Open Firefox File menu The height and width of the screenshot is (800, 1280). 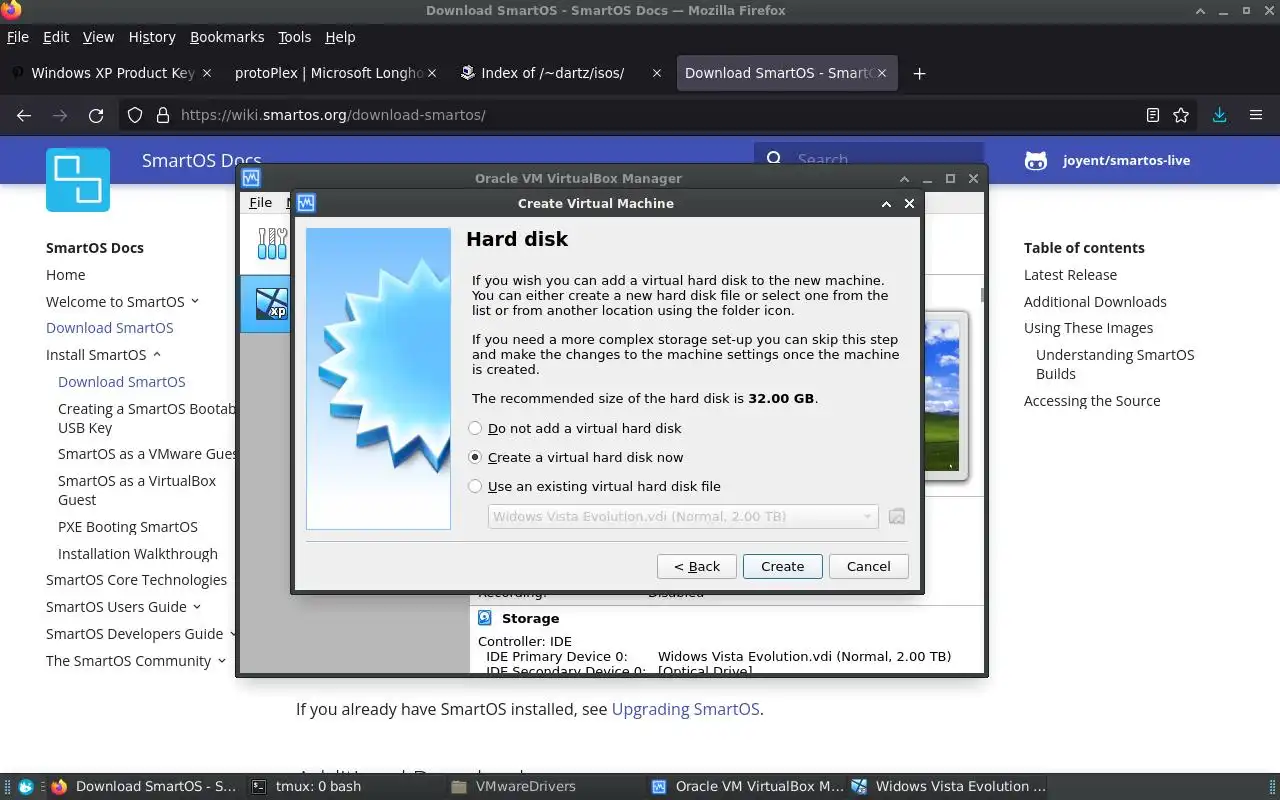(x=18, y=37)
